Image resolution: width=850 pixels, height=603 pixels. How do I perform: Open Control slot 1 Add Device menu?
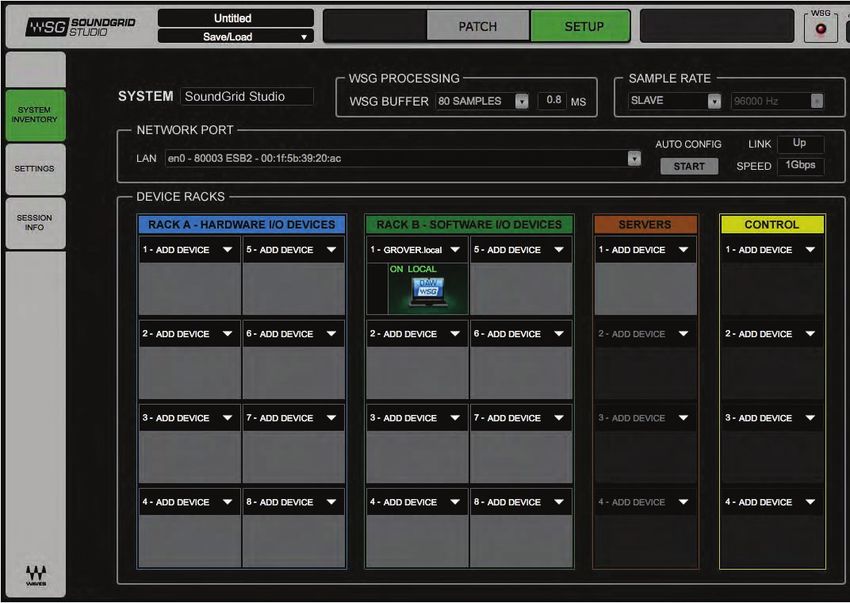tap(772, 249)
